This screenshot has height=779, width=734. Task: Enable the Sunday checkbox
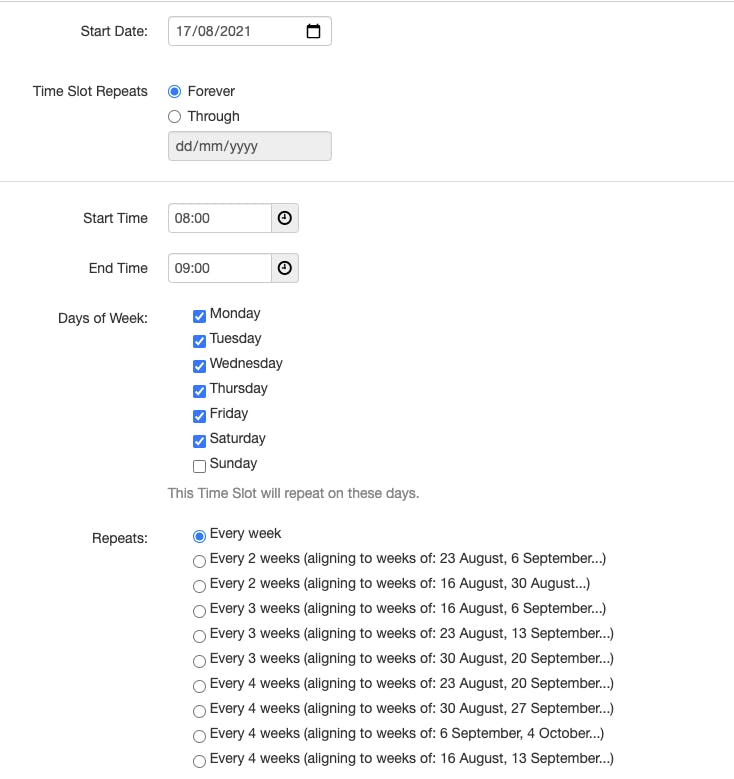(x=199, y=466)
